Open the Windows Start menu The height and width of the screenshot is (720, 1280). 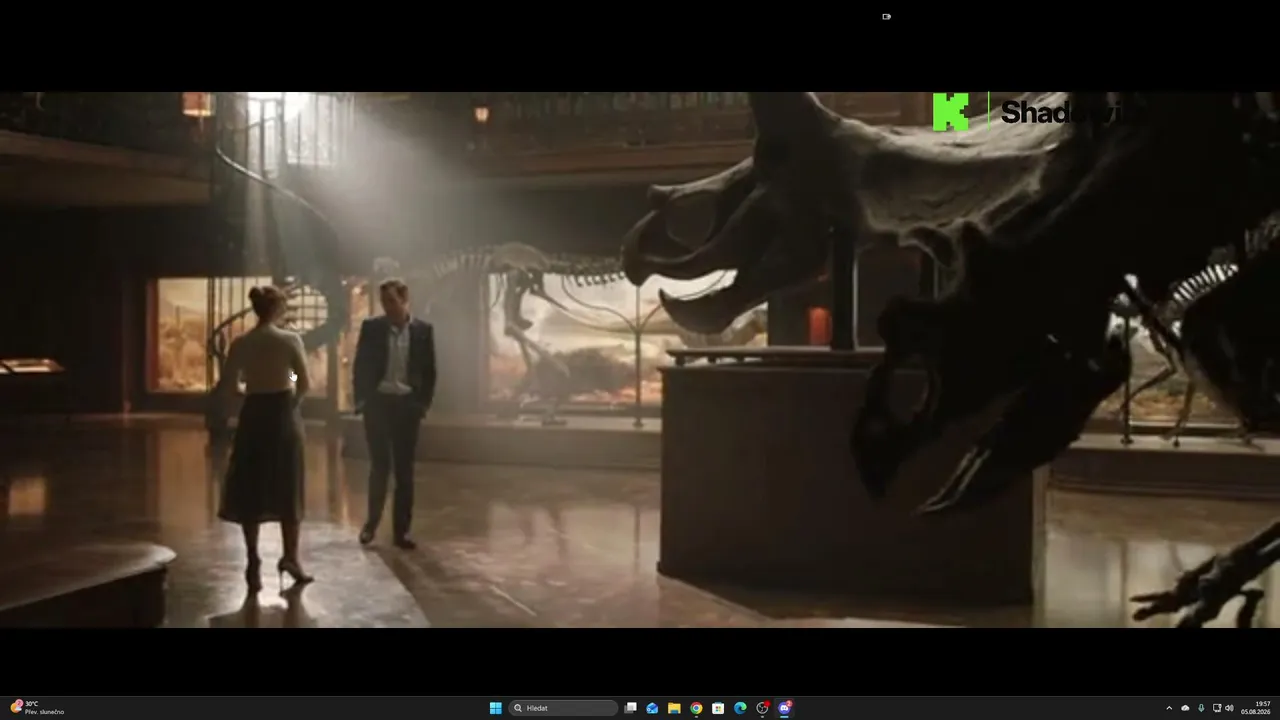(x=495, y=708)
